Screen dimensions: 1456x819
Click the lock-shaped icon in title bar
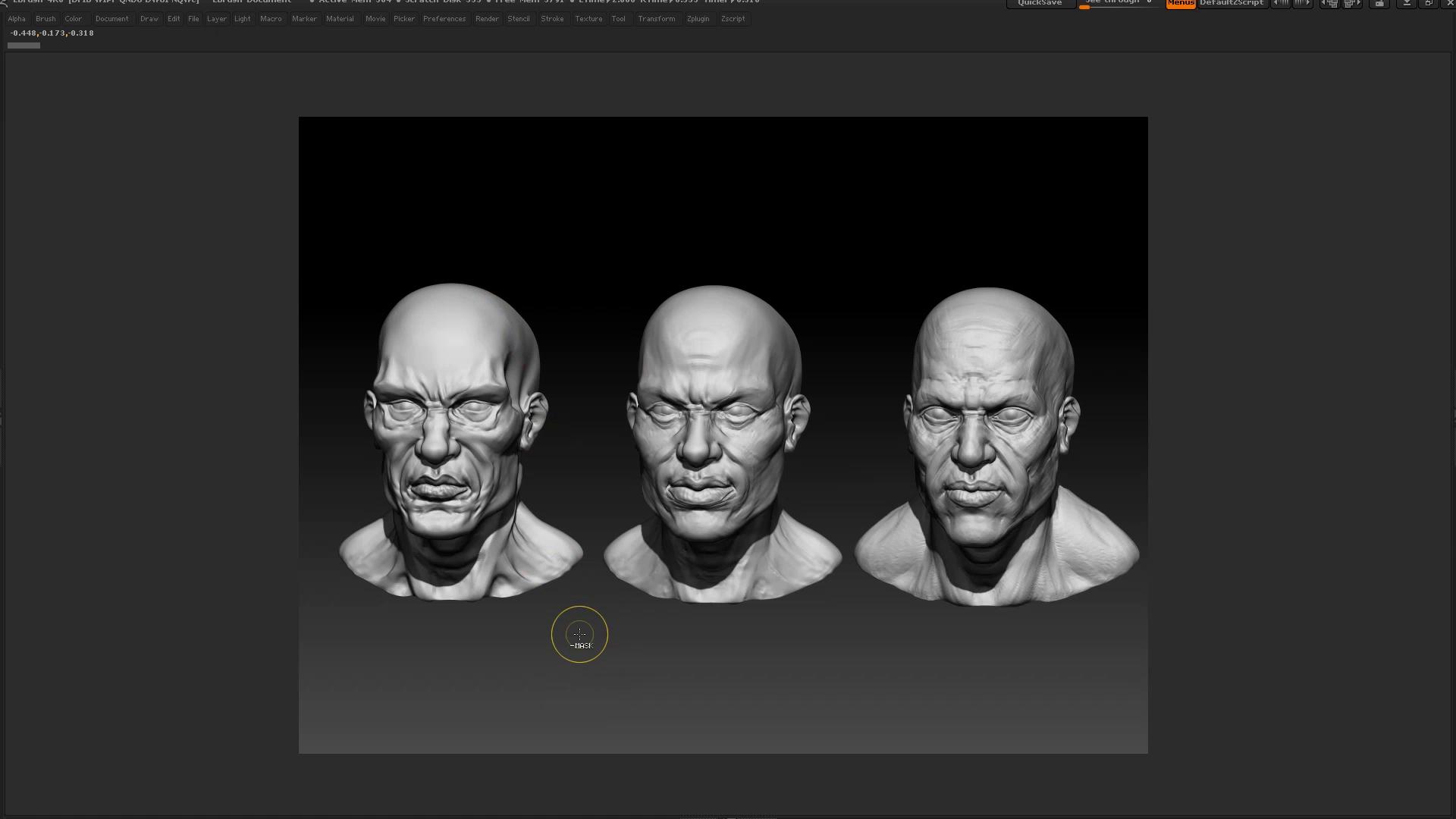[x=1379, y=3]
